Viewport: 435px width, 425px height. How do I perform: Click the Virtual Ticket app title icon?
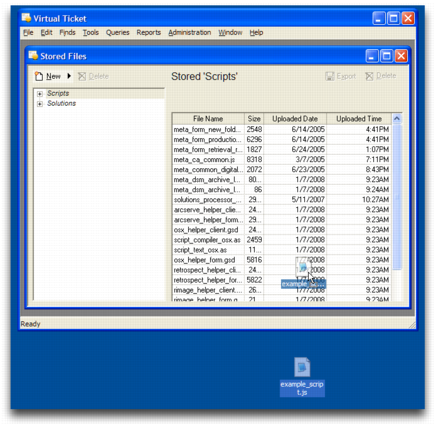pos(26,18)
